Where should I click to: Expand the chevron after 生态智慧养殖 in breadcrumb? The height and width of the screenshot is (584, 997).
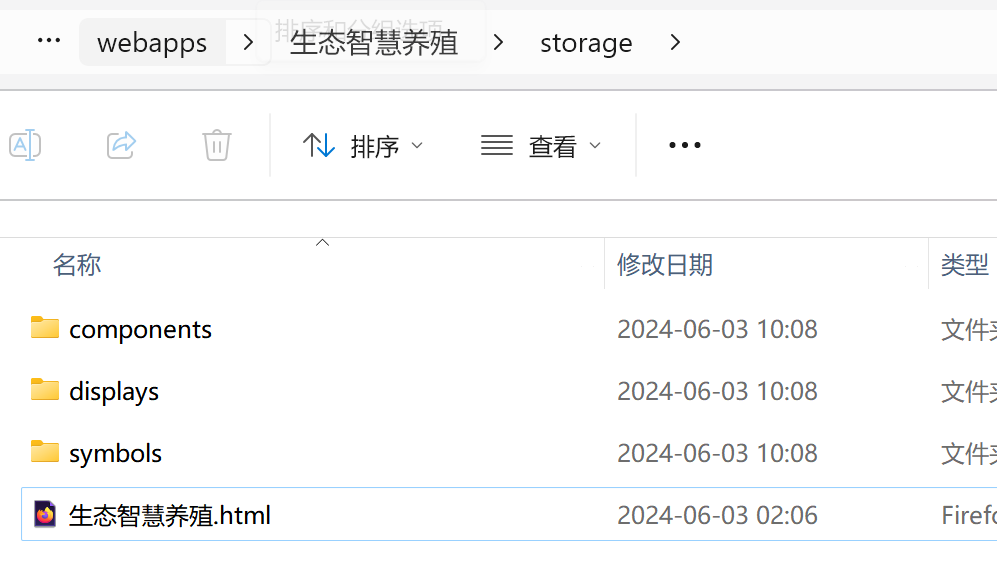498,42
